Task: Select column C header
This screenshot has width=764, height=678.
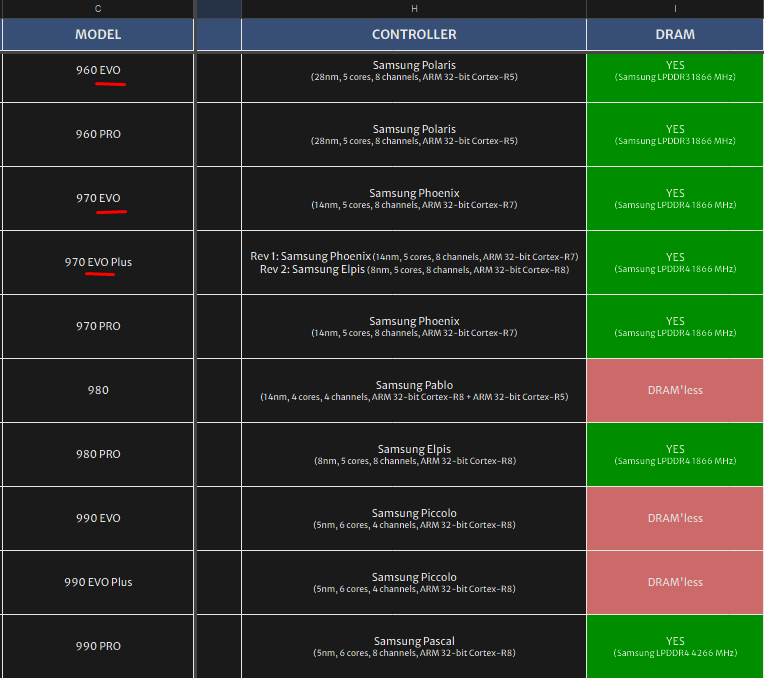Action: [x=98, y=9]
